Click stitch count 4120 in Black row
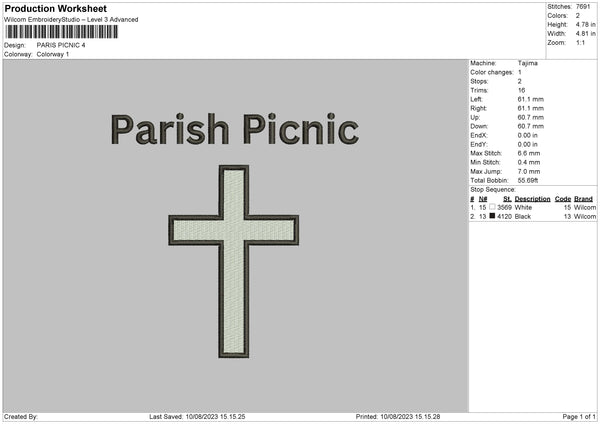Image resolution: width=600 pixels, height=424 pixels. coord(505,217)
